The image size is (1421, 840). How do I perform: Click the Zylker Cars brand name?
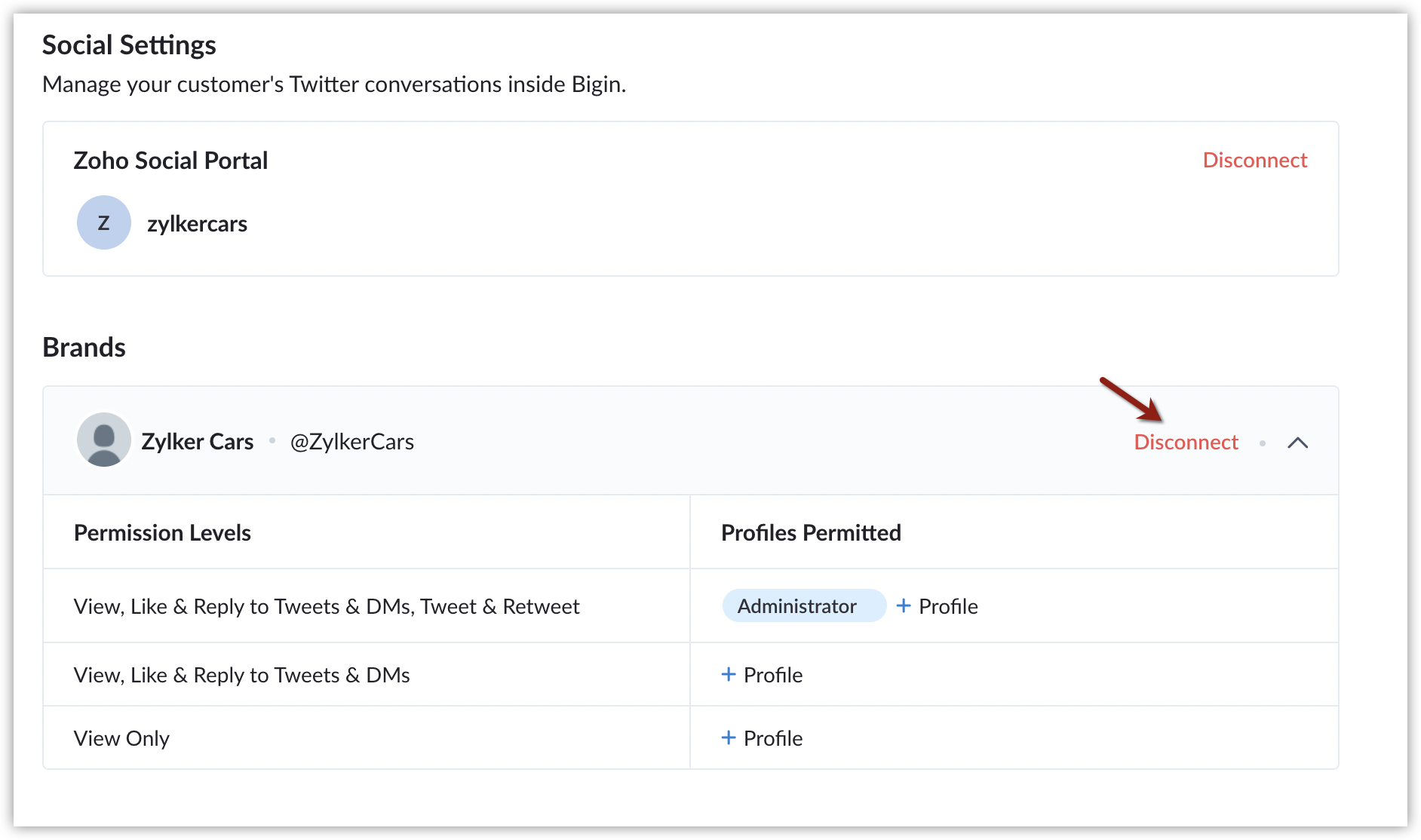pos(198,441)
